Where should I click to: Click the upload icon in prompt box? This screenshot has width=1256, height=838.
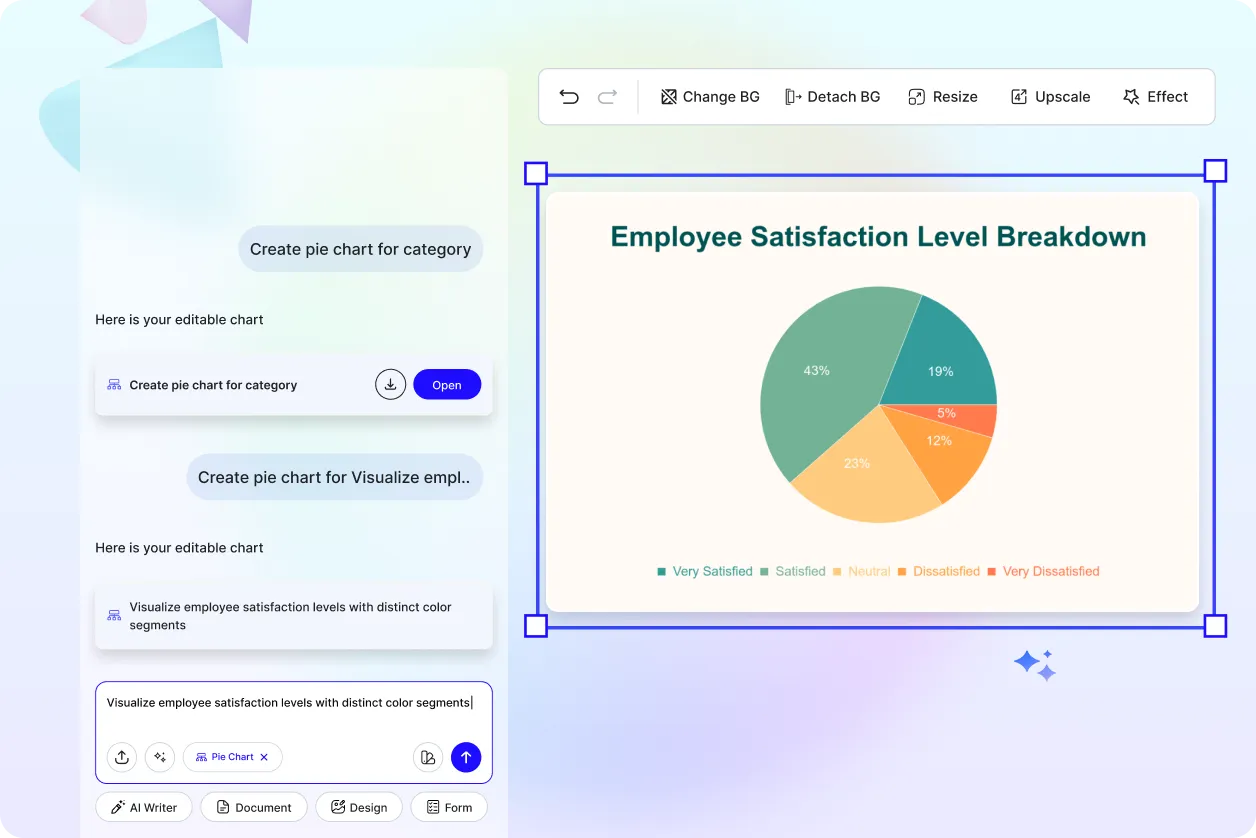pyautogui.click(x=122, y=757)
